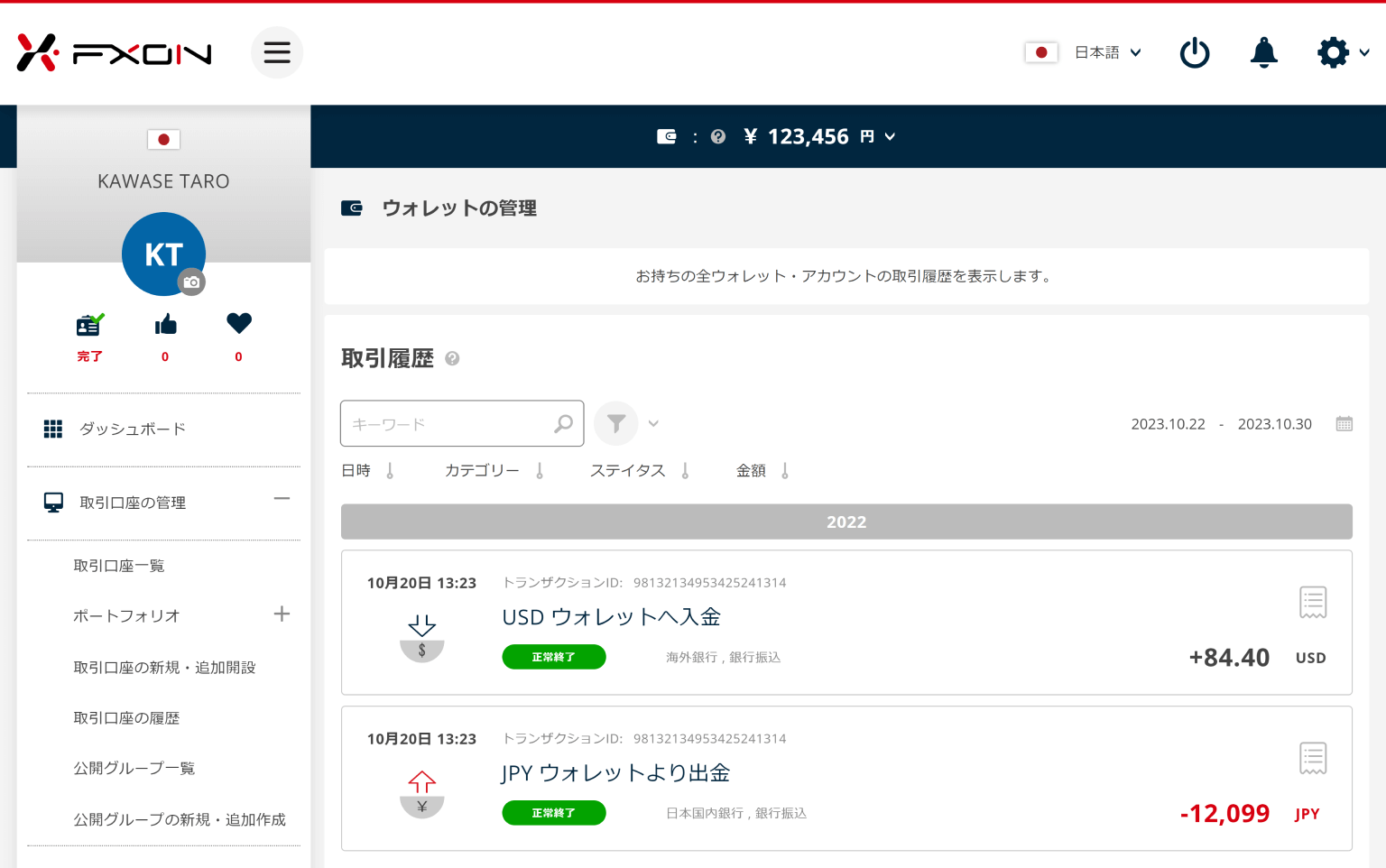Click the verification 完了 ID card icon

[x=89, y=325]
